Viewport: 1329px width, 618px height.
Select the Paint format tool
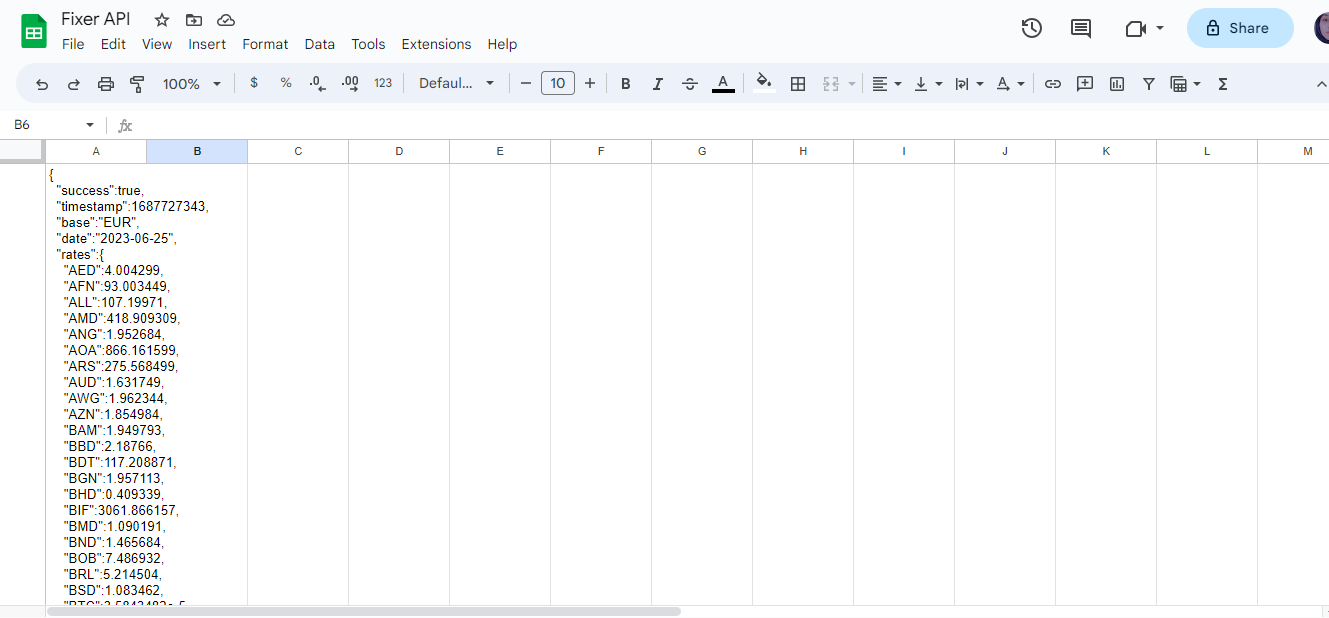137,84
